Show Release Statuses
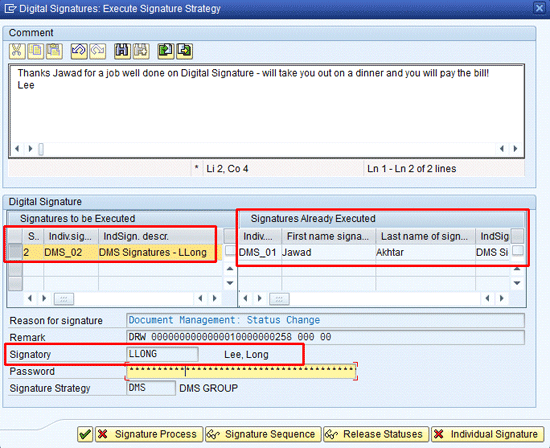 coord(376,434)
